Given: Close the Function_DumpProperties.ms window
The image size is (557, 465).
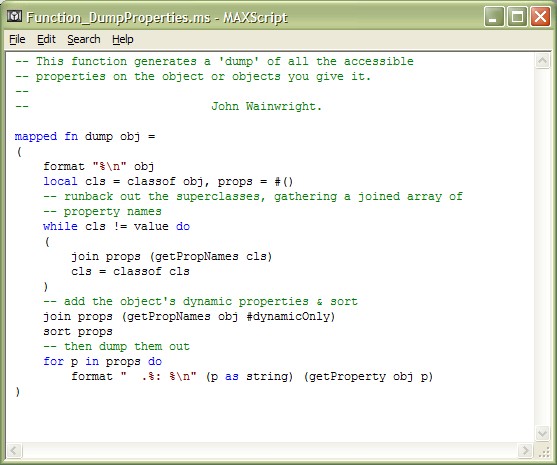Looking at the screenshot, I should pos(540,16).
